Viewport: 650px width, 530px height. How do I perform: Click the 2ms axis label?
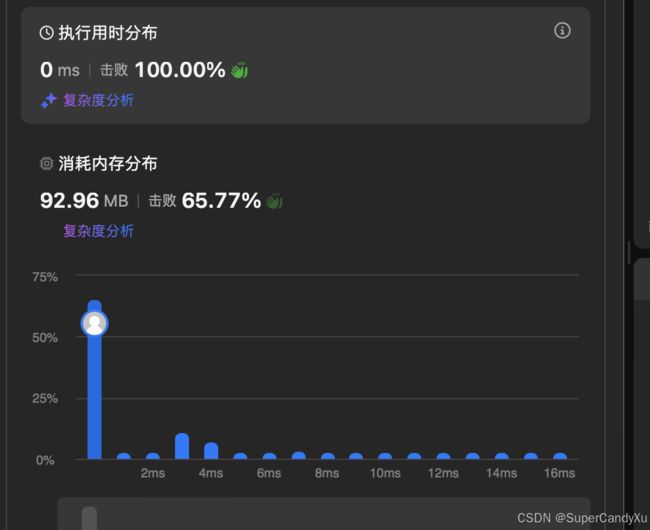pyautogui.click(x=153, y=473)
